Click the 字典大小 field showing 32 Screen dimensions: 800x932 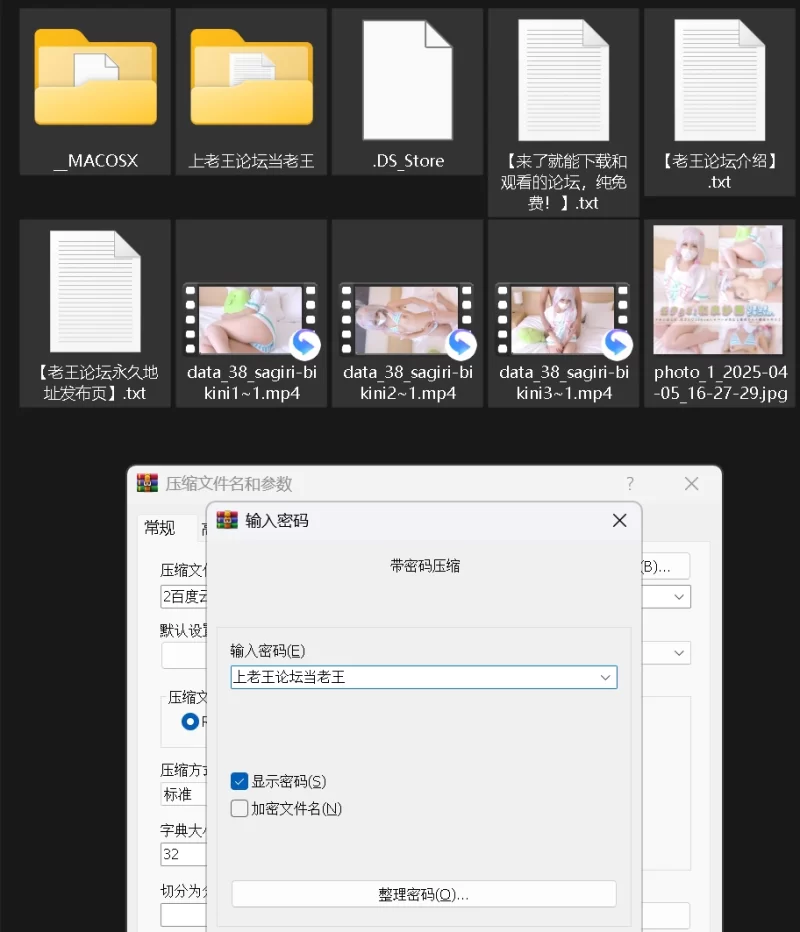click(x=183, y=854)
